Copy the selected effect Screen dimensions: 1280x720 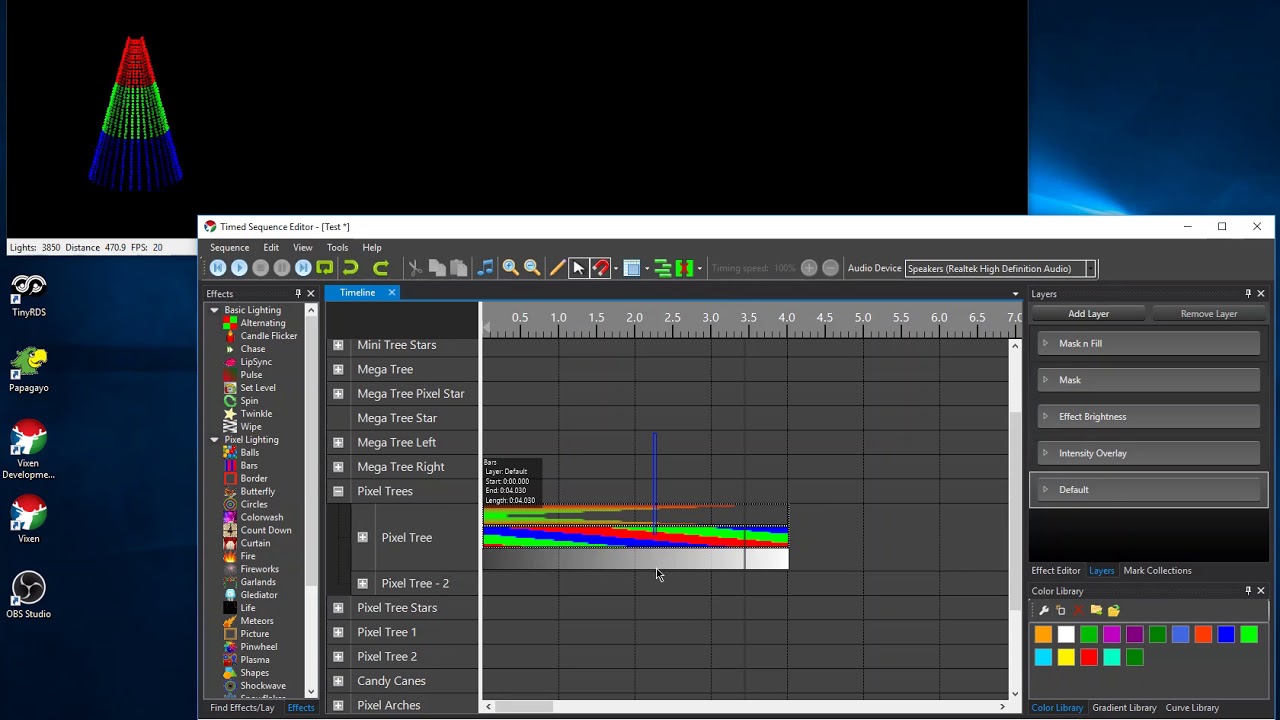(x=437, y=268)
